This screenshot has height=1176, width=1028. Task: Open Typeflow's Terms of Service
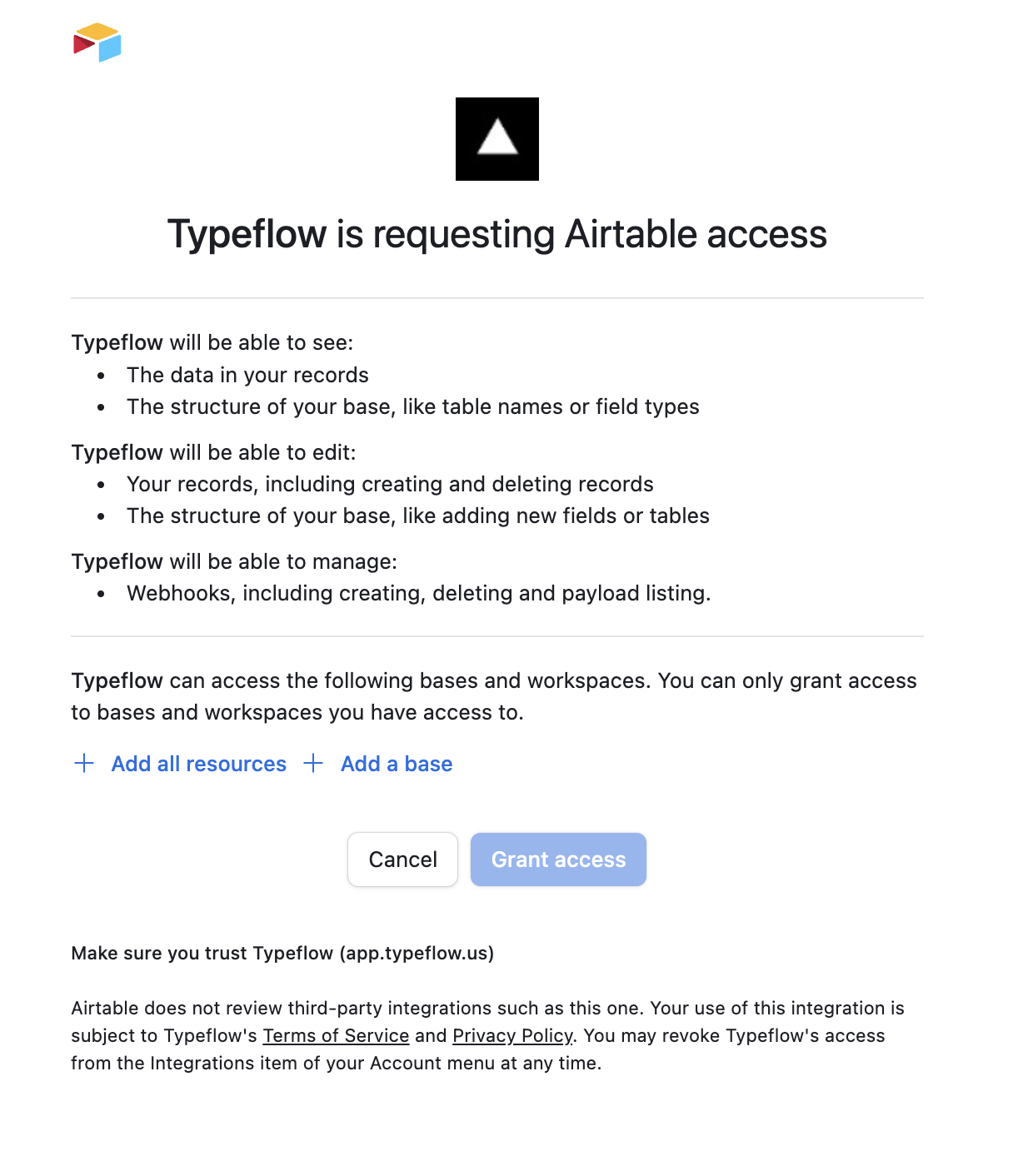(336, 1035)
